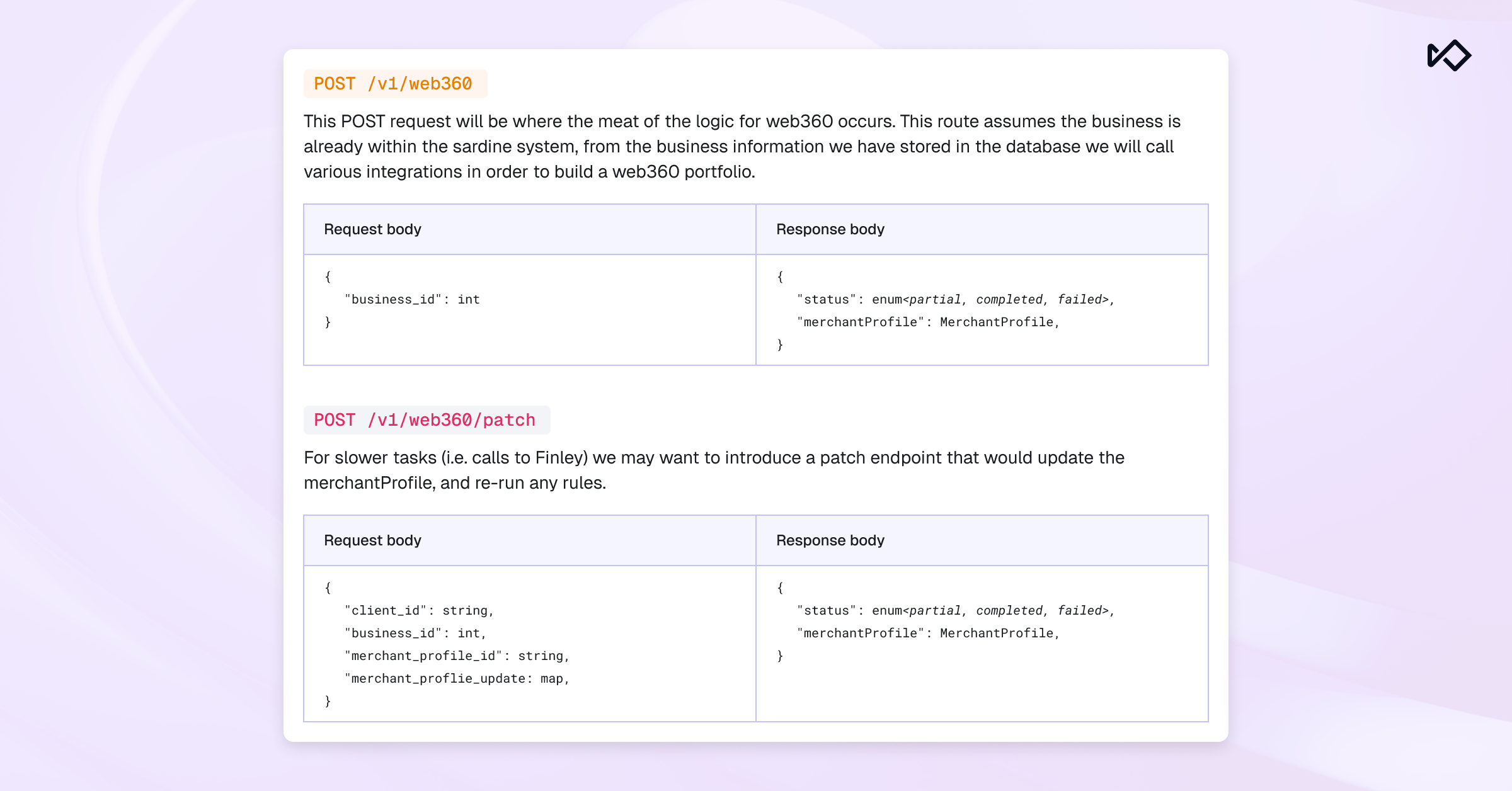Viewport: 1512px width, 791px height.
Task: Click the "merchant_proflie_update: map line
Action: pyautogui.click(x=457, y=679)
